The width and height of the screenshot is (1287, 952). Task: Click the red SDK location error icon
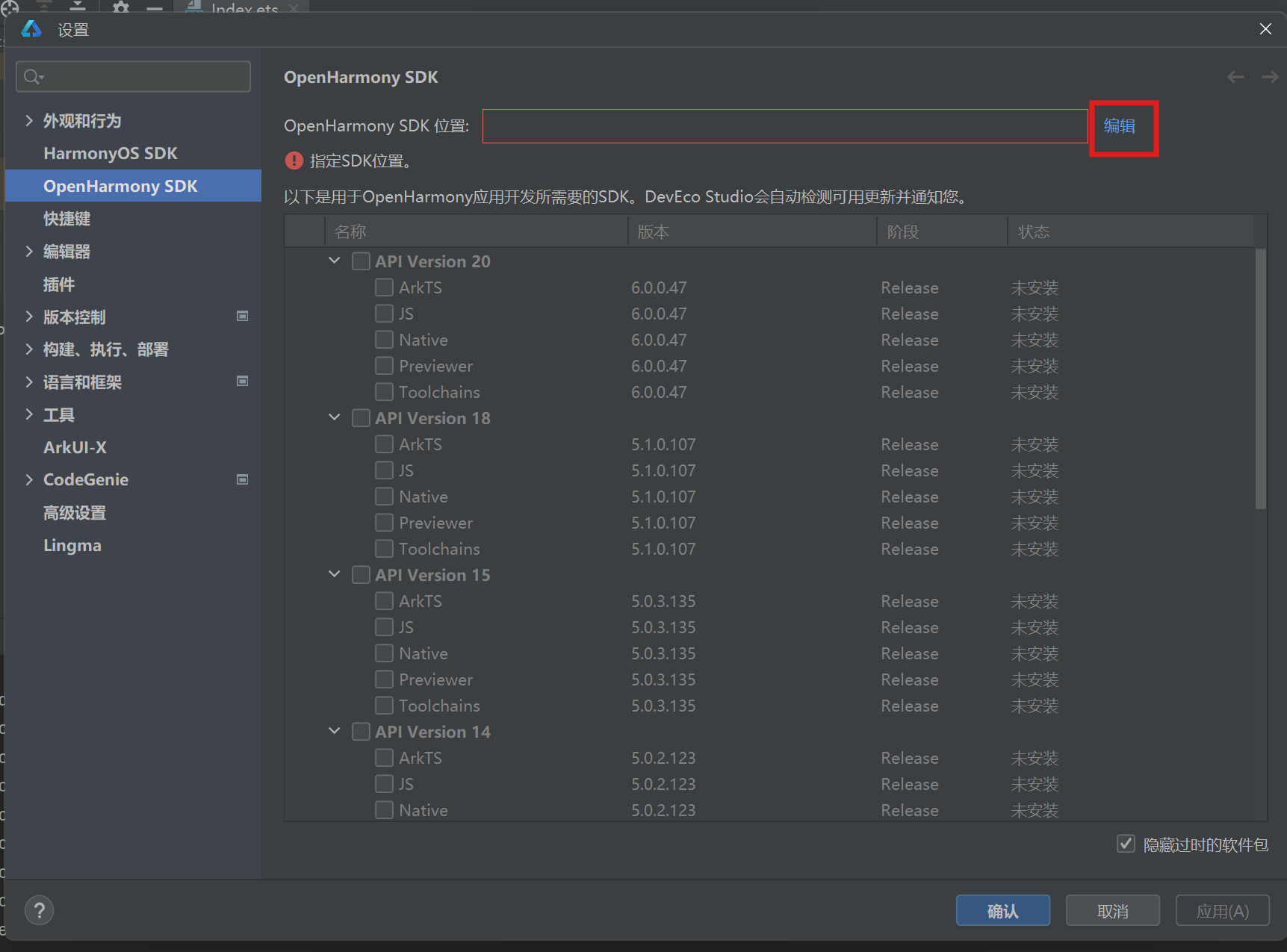[294, 161]
